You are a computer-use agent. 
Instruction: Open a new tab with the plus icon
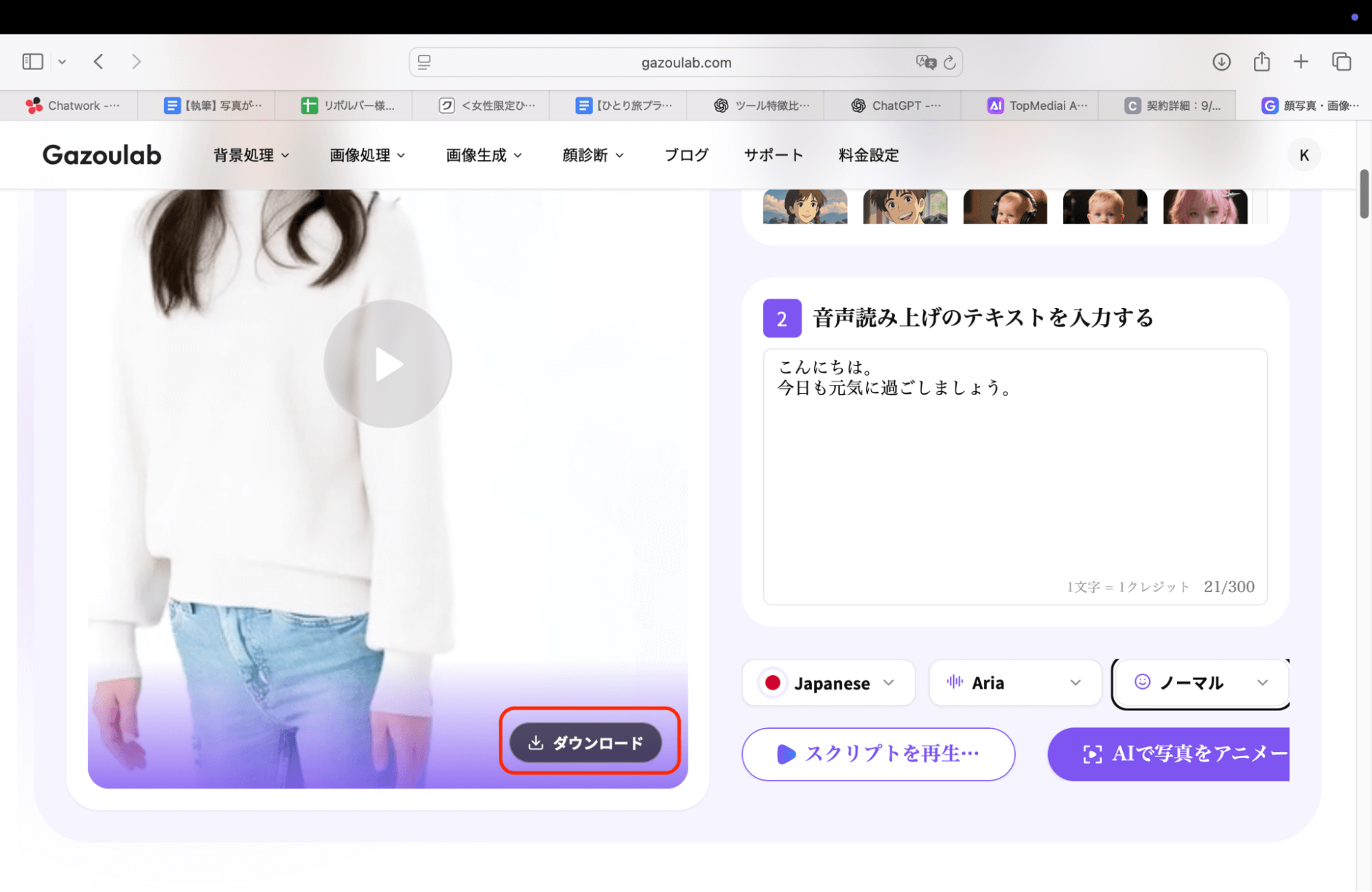pos(1301,61)
